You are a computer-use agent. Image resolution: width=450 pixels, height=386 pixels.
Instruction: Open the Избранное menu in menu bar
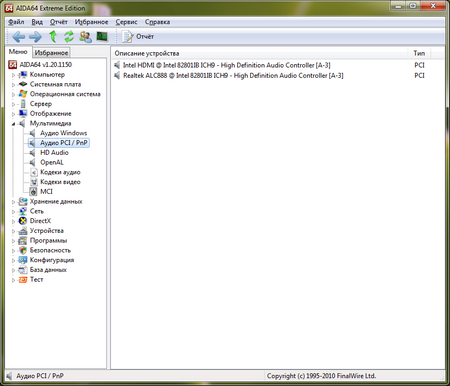point(91,22)
